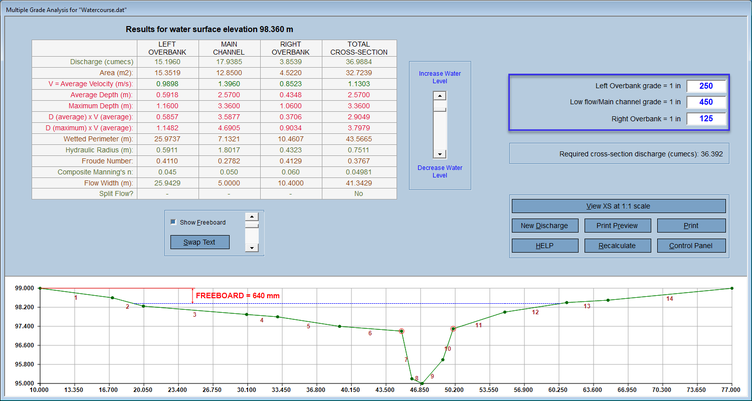This screenshot has width=752, height=401.
Task: Click the Swap Text button
Action: click(200, 242)
